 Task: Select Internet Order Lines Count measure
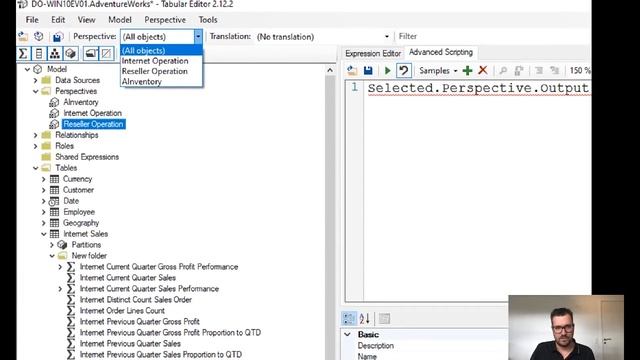coord(122,311)
